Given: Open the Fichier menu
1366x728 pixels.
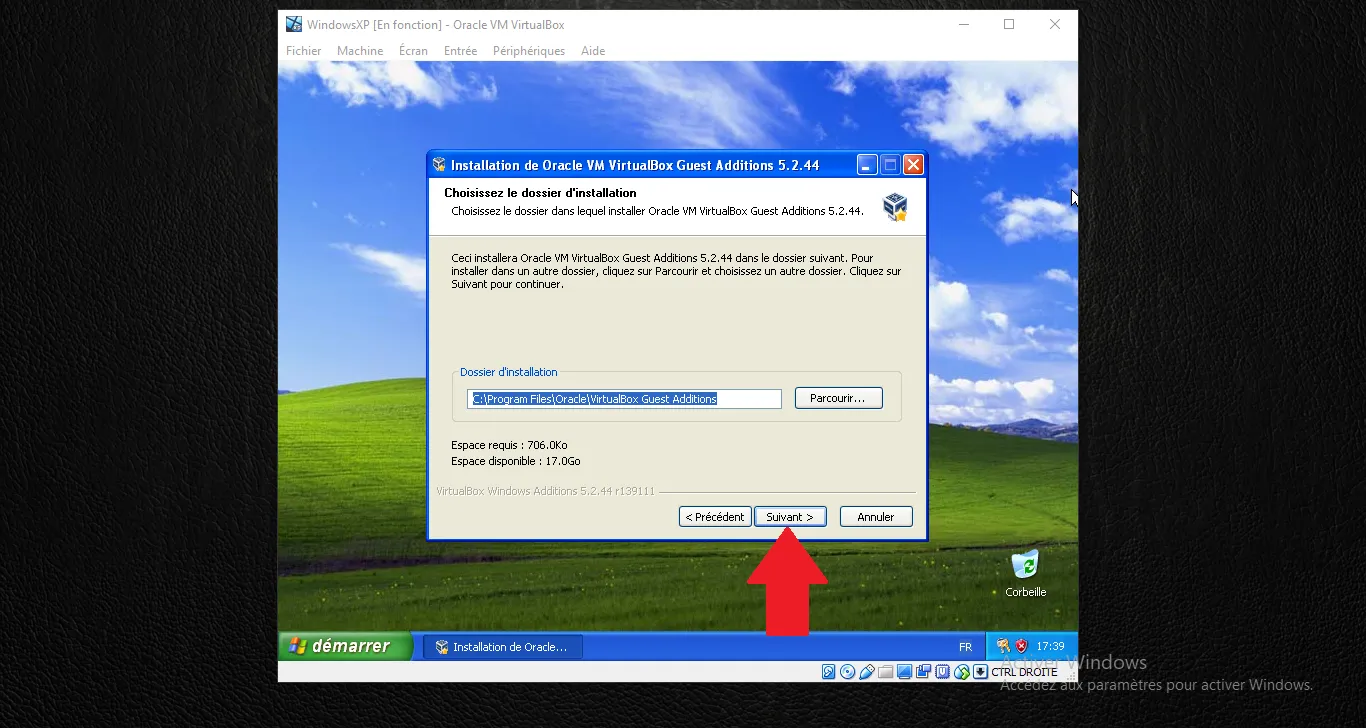Looking at the screenshot, I should pos(303,50).
